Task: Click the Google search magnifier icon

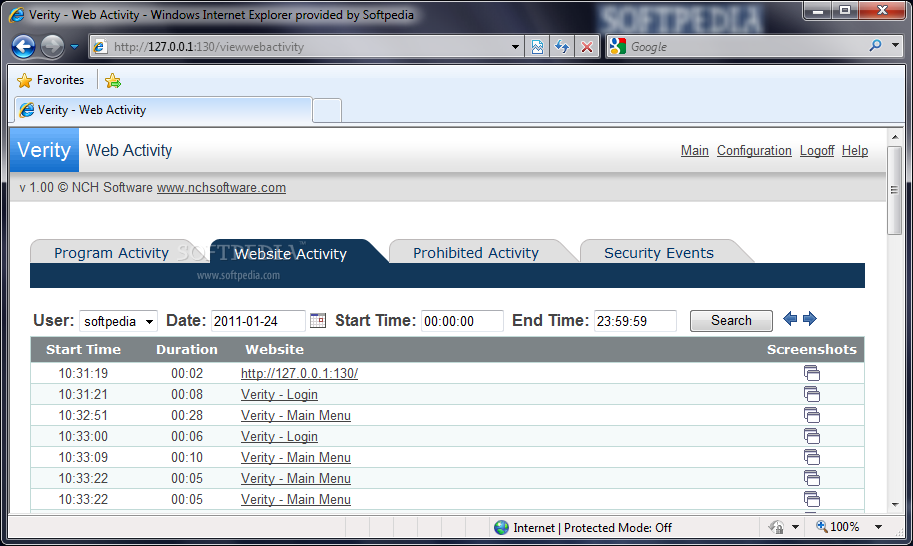Action: coord(875,46)
